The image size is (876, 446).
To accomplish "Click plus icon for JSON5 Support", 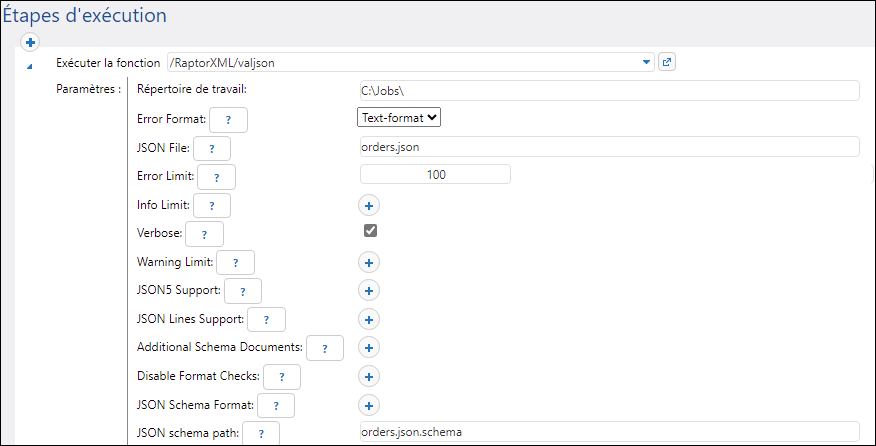I will 368,291.
